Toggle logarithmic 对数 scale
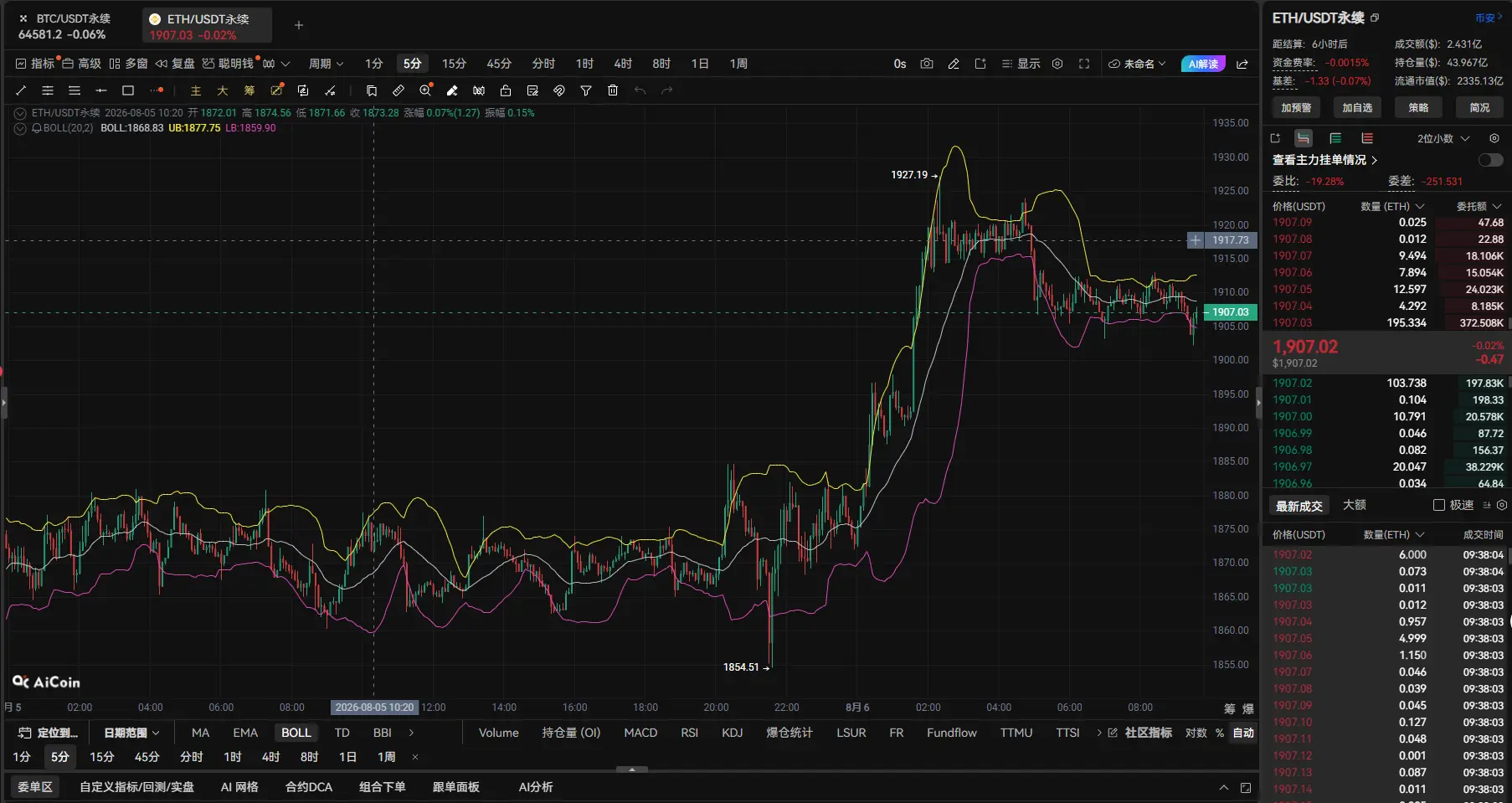Viewport: 1512px width, 803px height. pyautogui.click(x=1196, y=733)
